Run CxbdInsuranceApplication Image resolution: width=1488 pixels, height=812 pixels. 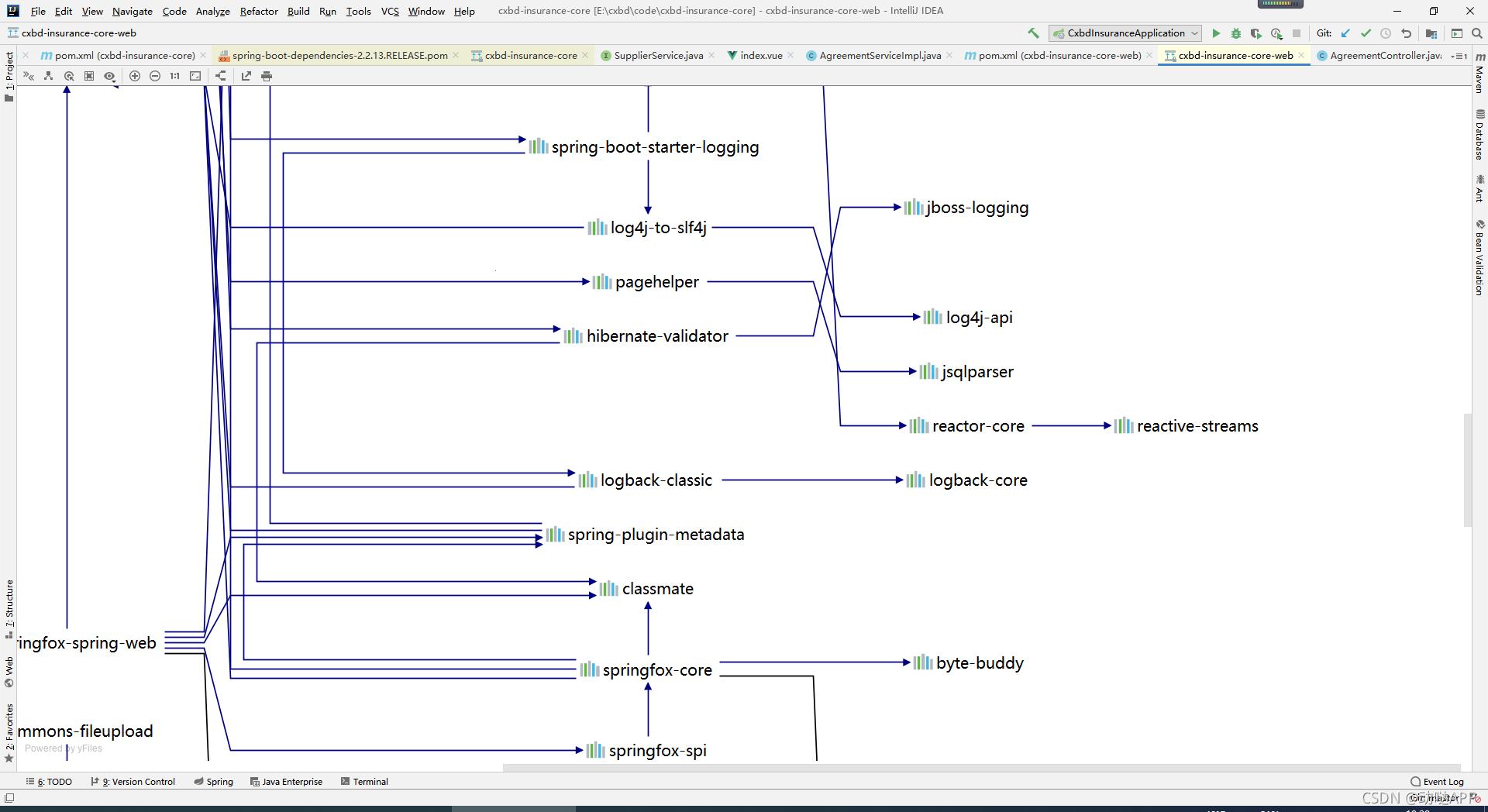[x=1216, y=33]
